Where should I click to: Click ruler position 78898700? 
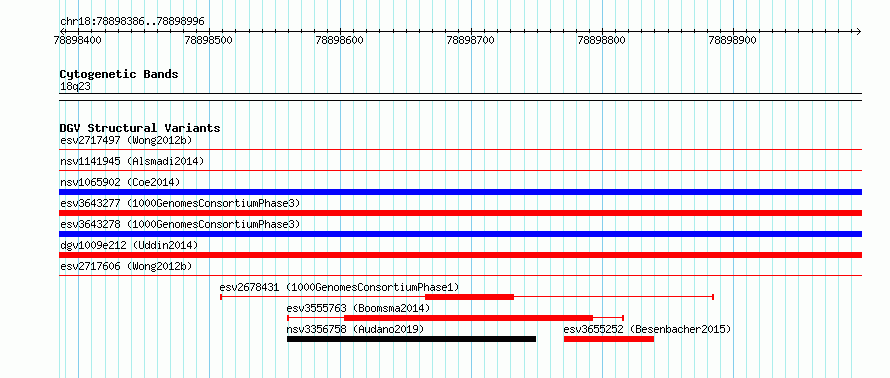point(471,40)
